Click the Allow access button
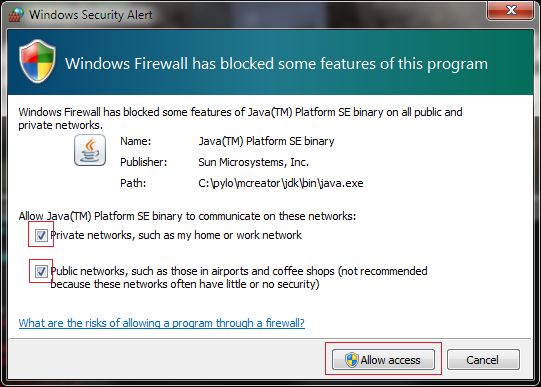The height and width of the screenshot is (387, 541). tap(383, 359)
